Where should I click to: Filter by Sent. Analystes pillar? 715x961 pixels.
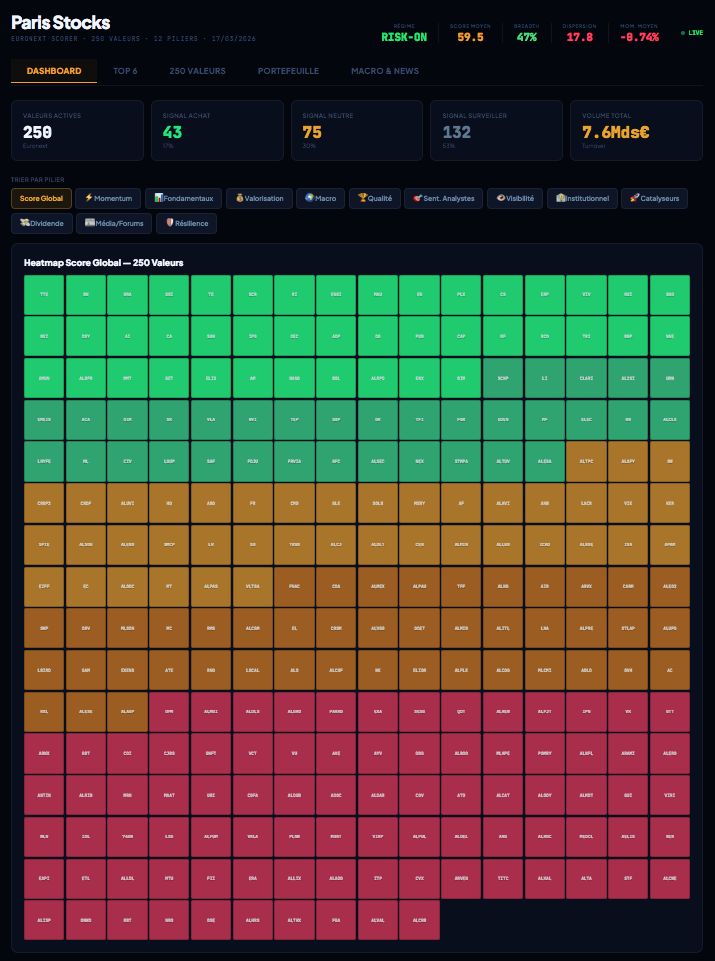(x=445, y=199)
